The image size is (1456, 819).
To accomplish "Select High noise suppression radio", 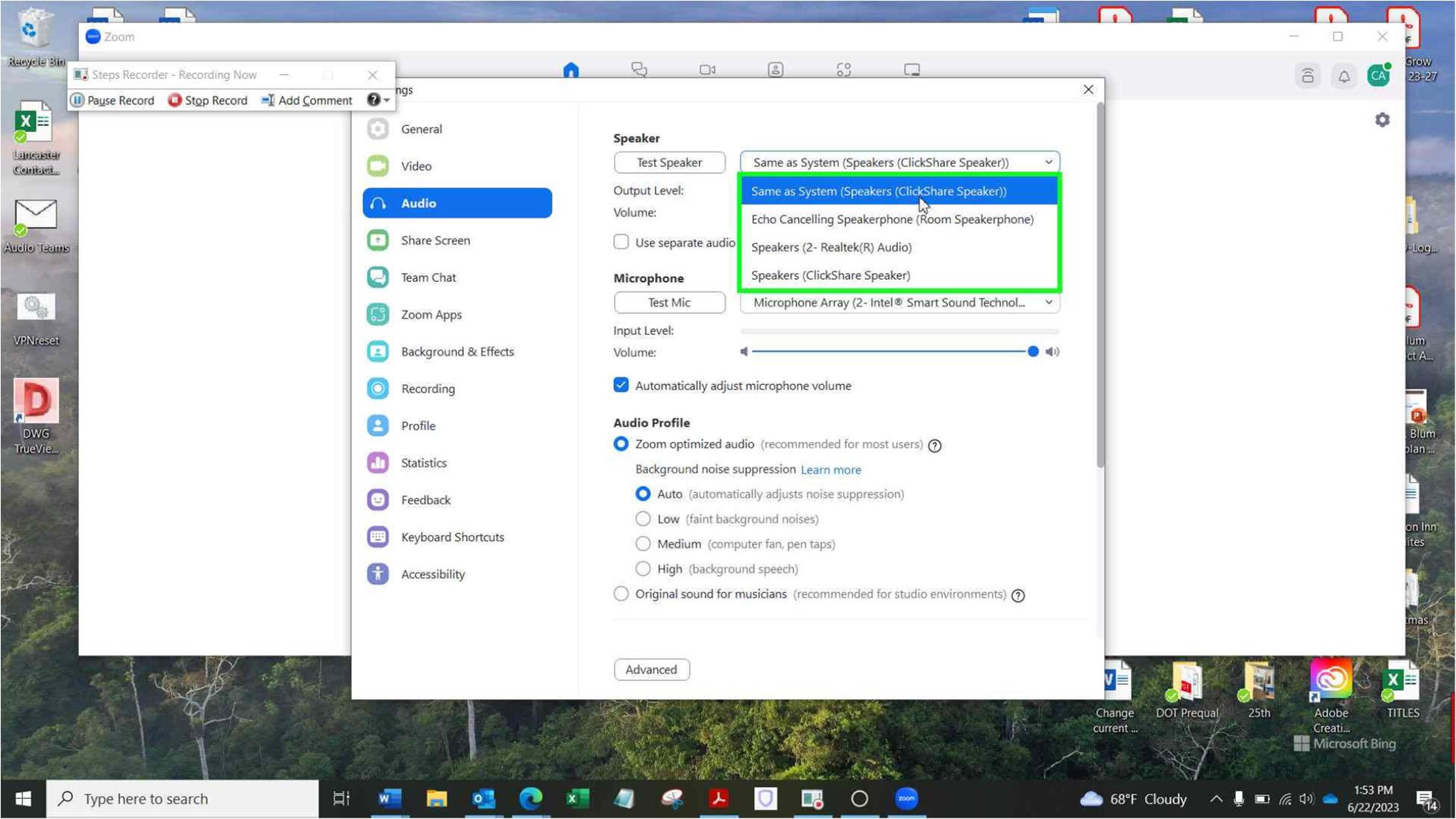I will click(x=642, y=568).
